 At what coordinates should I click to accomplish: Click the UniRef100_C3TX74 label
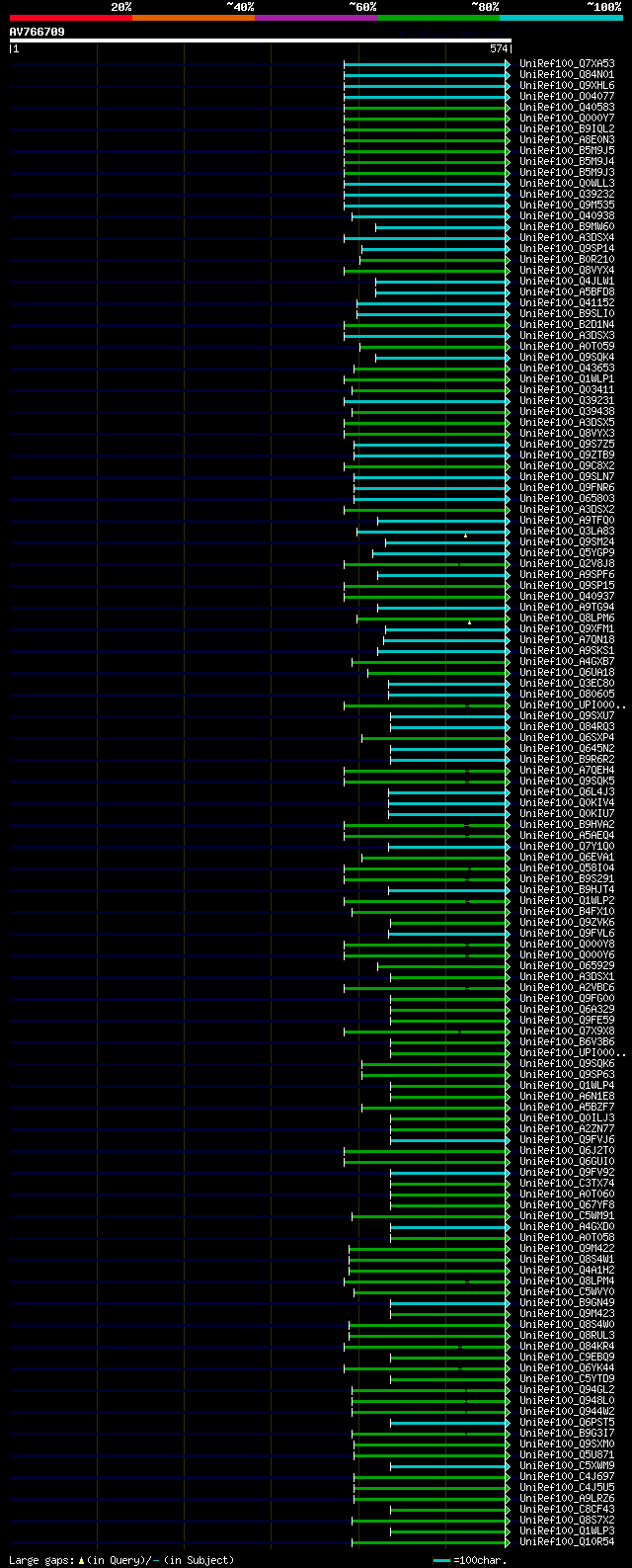click(x=567, y=1183)
